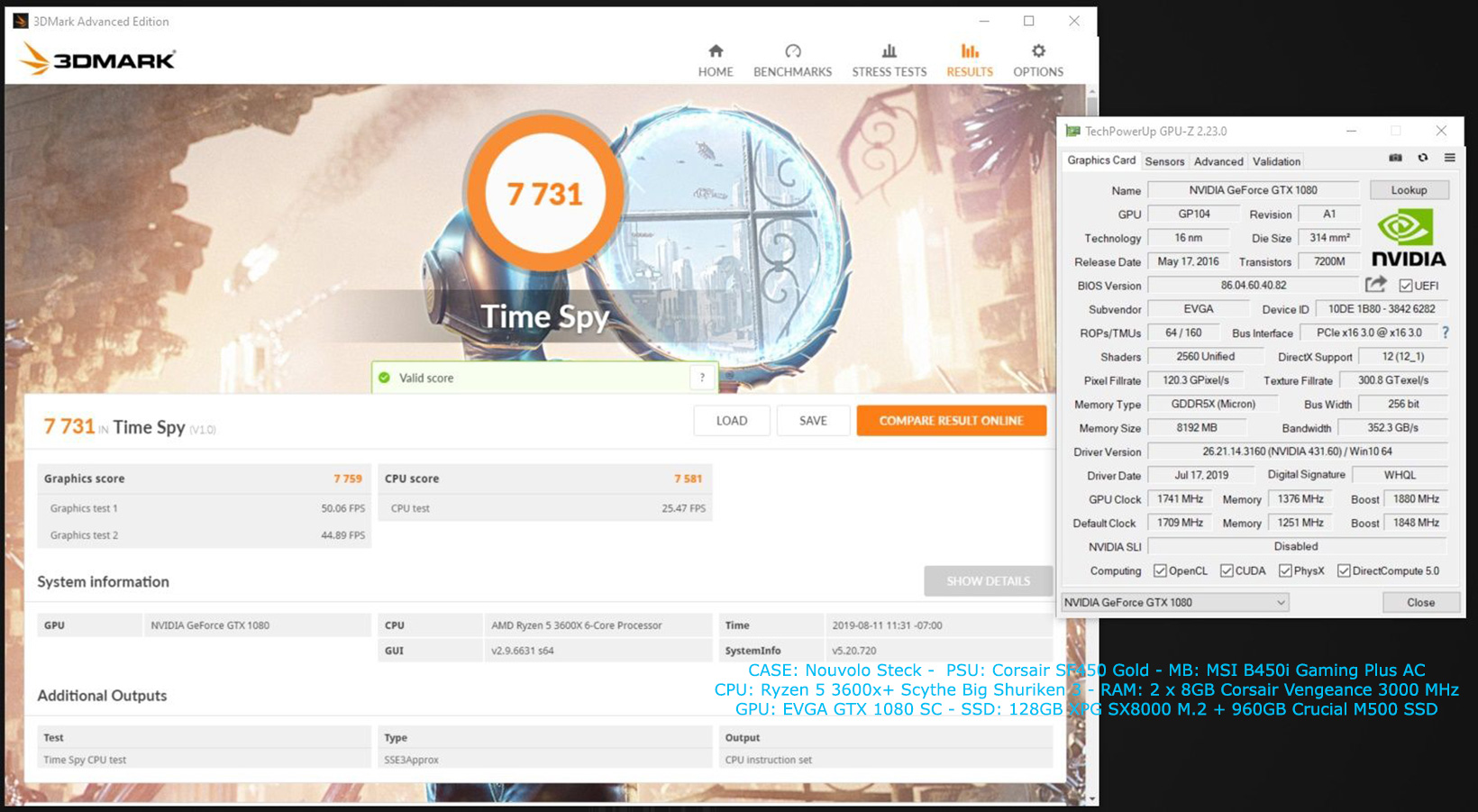Close the 3DMark window
Screen dimensions: 1478x812
pos(1073,21)
